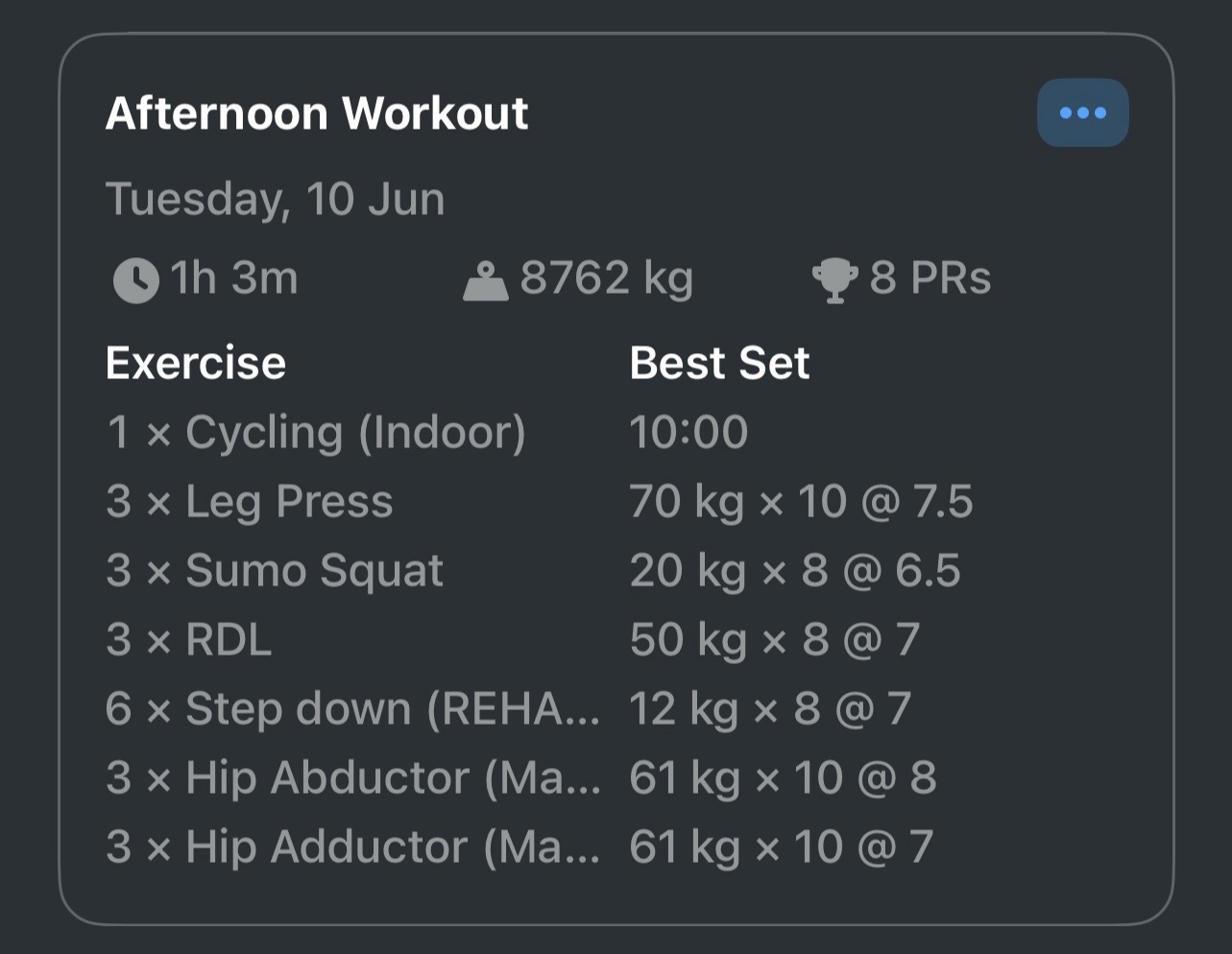Viewport: 1232px width, 954px height.
Task: Click the 70 kg × 10 best set
Action: point(800,501)
